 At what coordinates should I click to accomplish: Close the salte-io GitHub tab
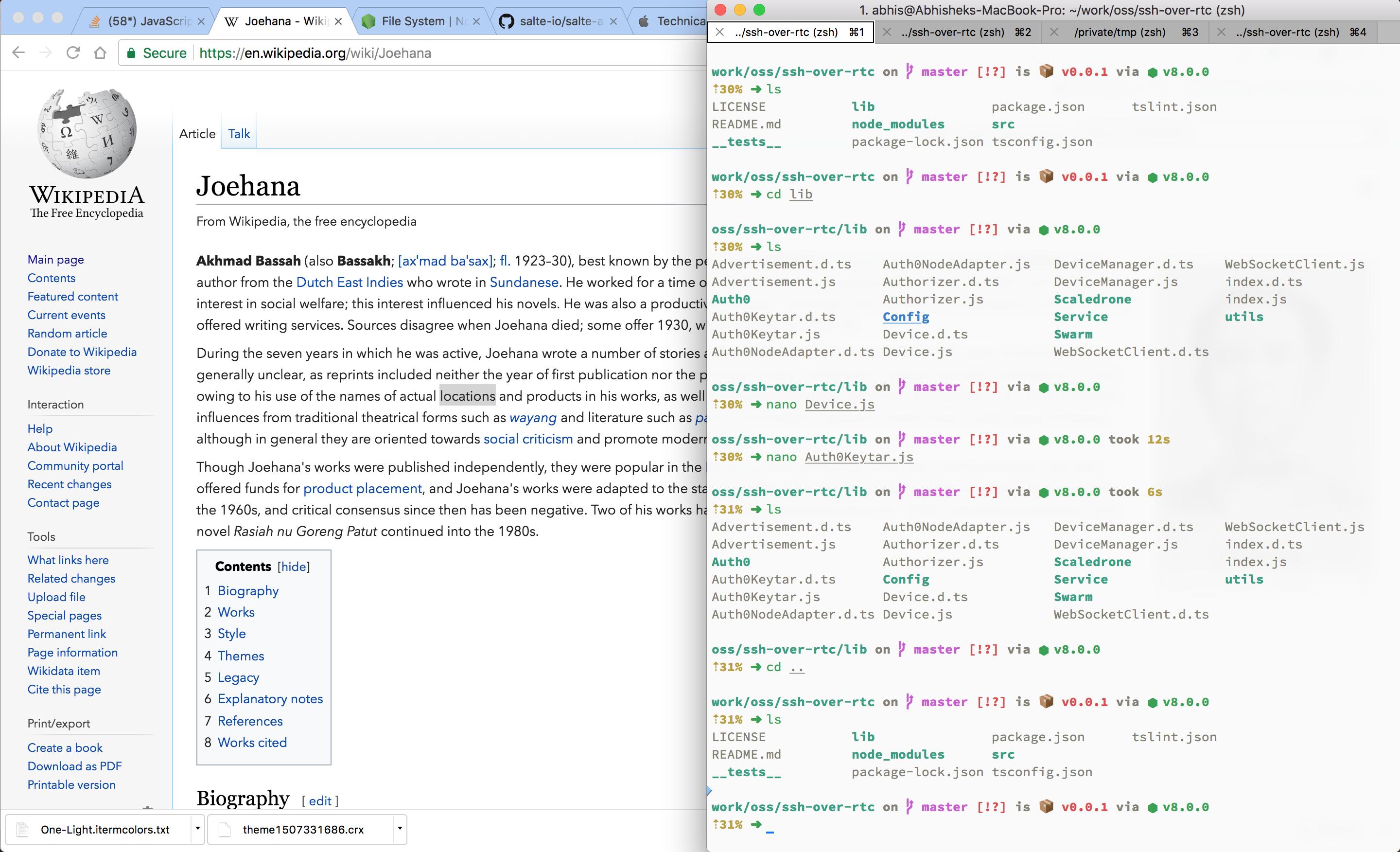pos(613,21)
